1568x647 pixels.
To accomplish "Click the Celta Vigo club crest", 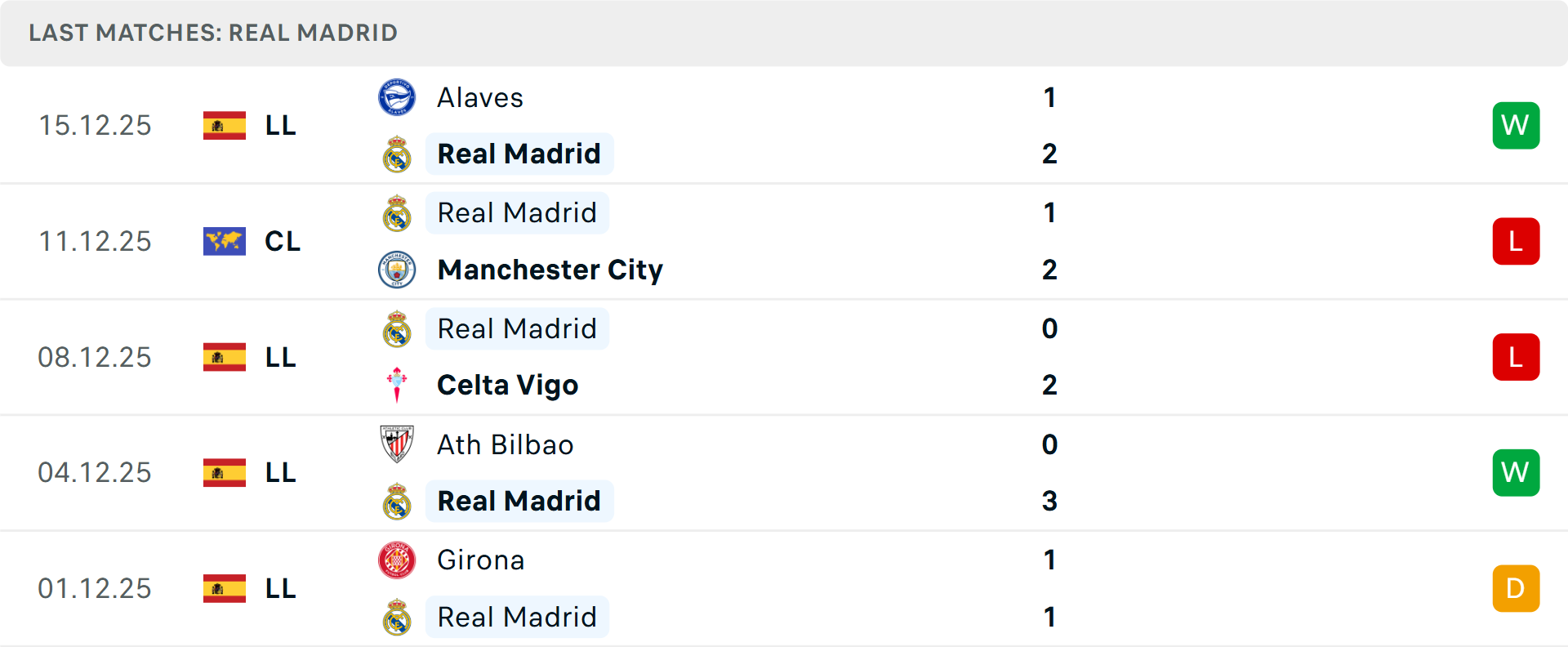I will [397, 385].
